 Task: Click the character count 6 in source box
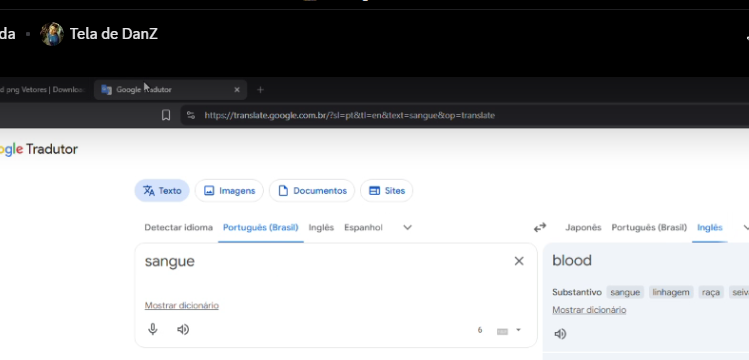point(480,330)
